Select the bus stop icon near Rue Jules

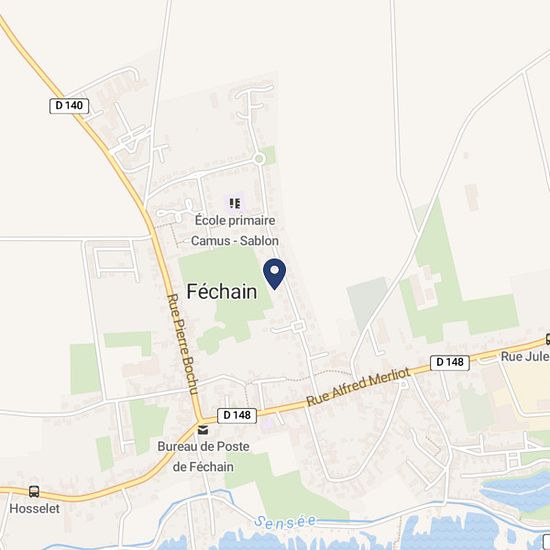point(548,339)
